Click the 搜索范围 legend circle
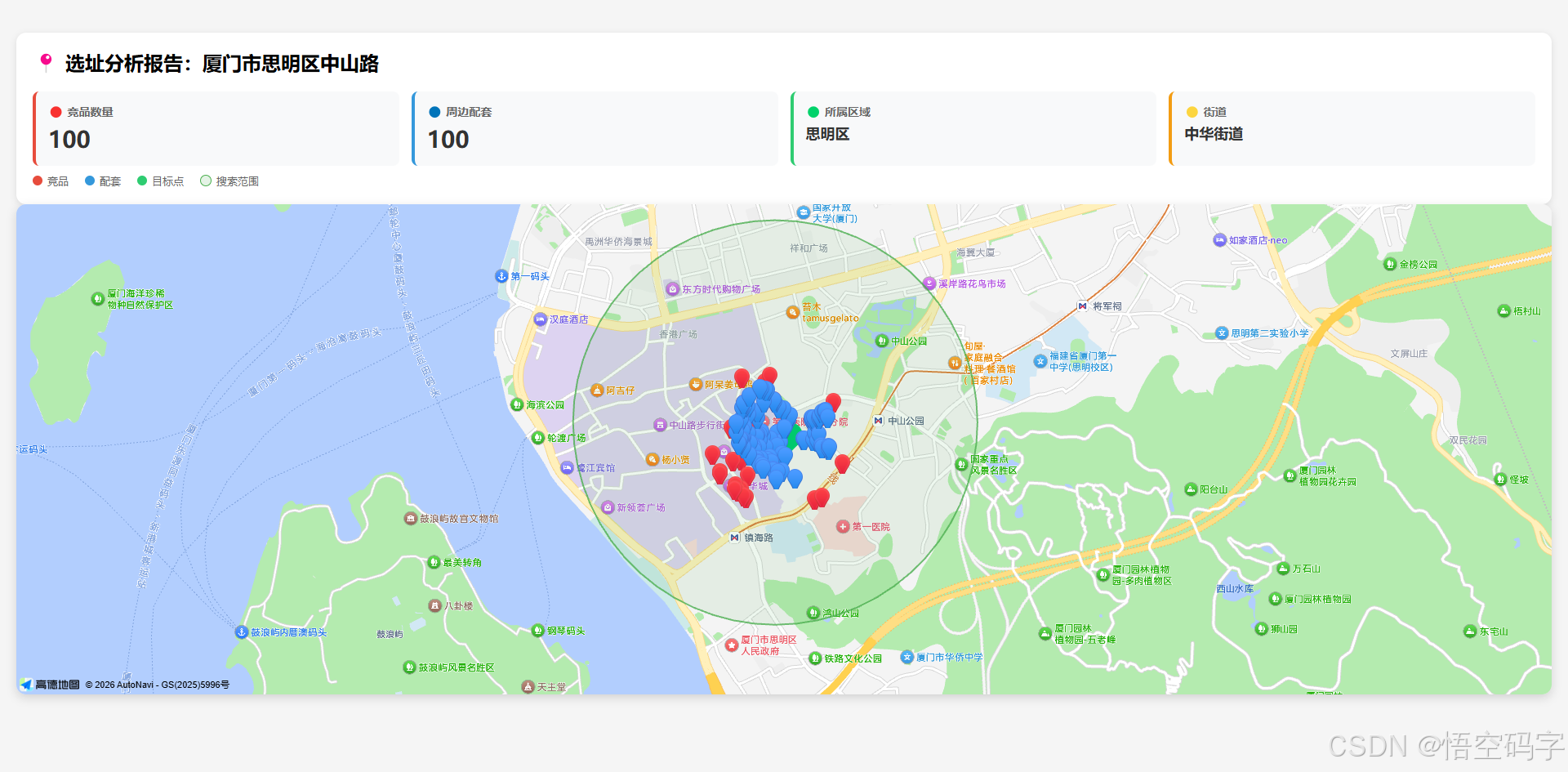 pyautogui.click(x=206, y=181)
